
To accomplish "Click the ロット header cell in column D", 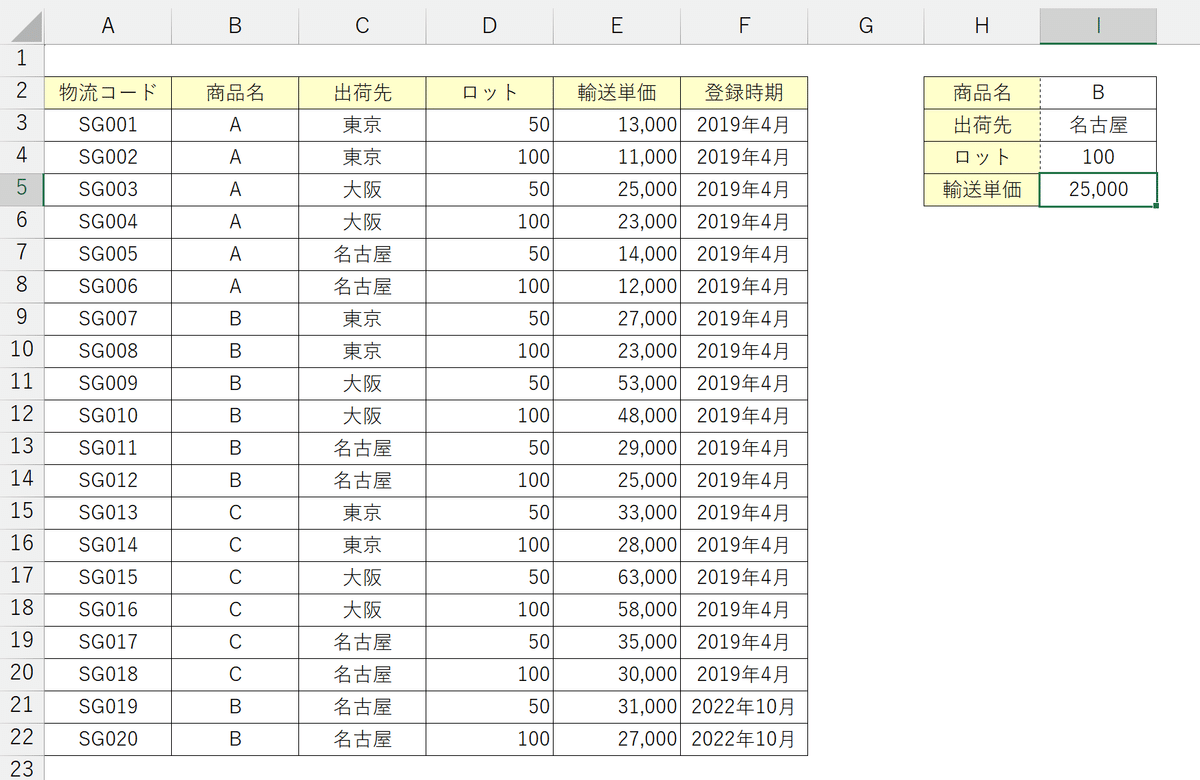I will (489, 93).
